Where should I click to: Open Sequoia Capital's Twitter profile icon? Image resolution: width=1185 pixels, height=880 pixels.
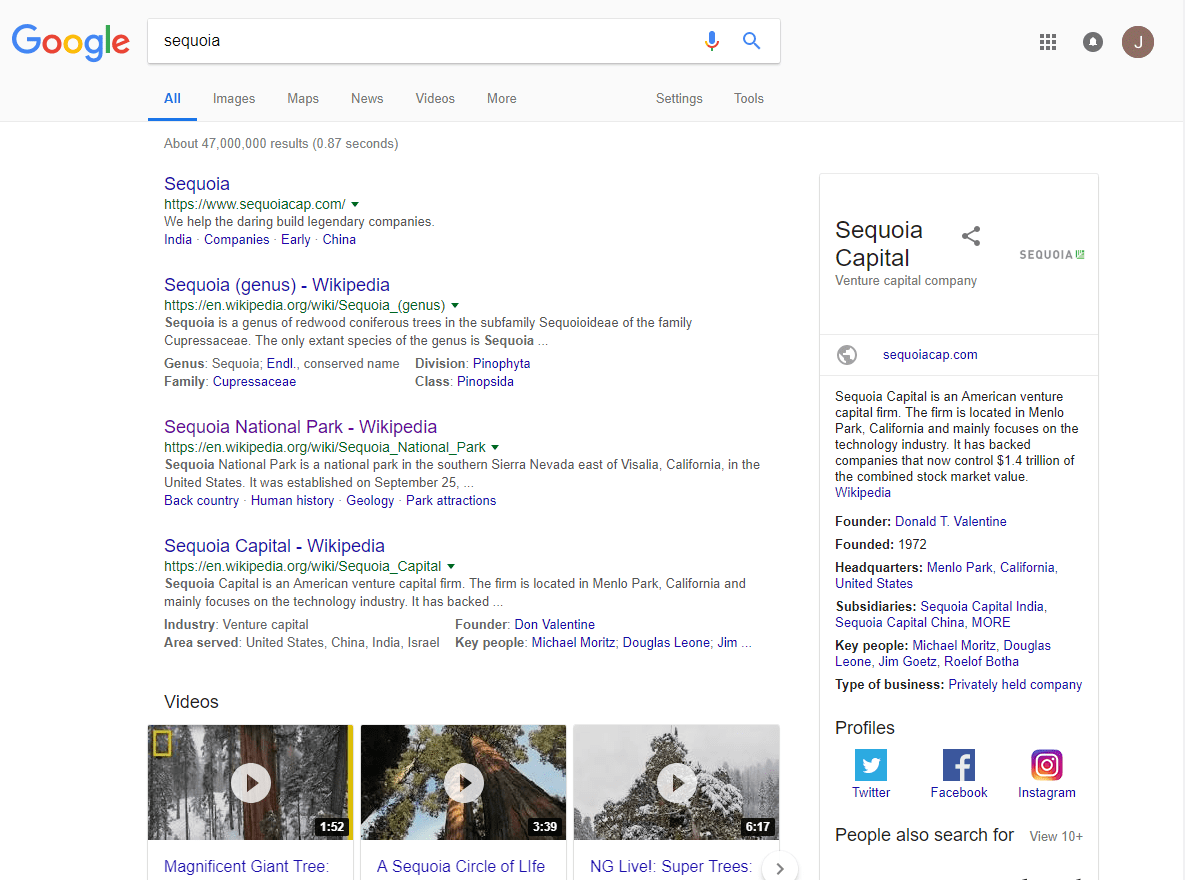(x=871, y=765)
